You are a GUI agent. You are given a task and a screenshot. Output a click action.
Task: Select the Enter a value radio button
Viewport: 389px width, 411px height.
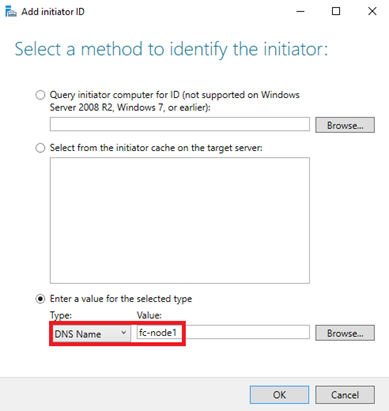40,299
